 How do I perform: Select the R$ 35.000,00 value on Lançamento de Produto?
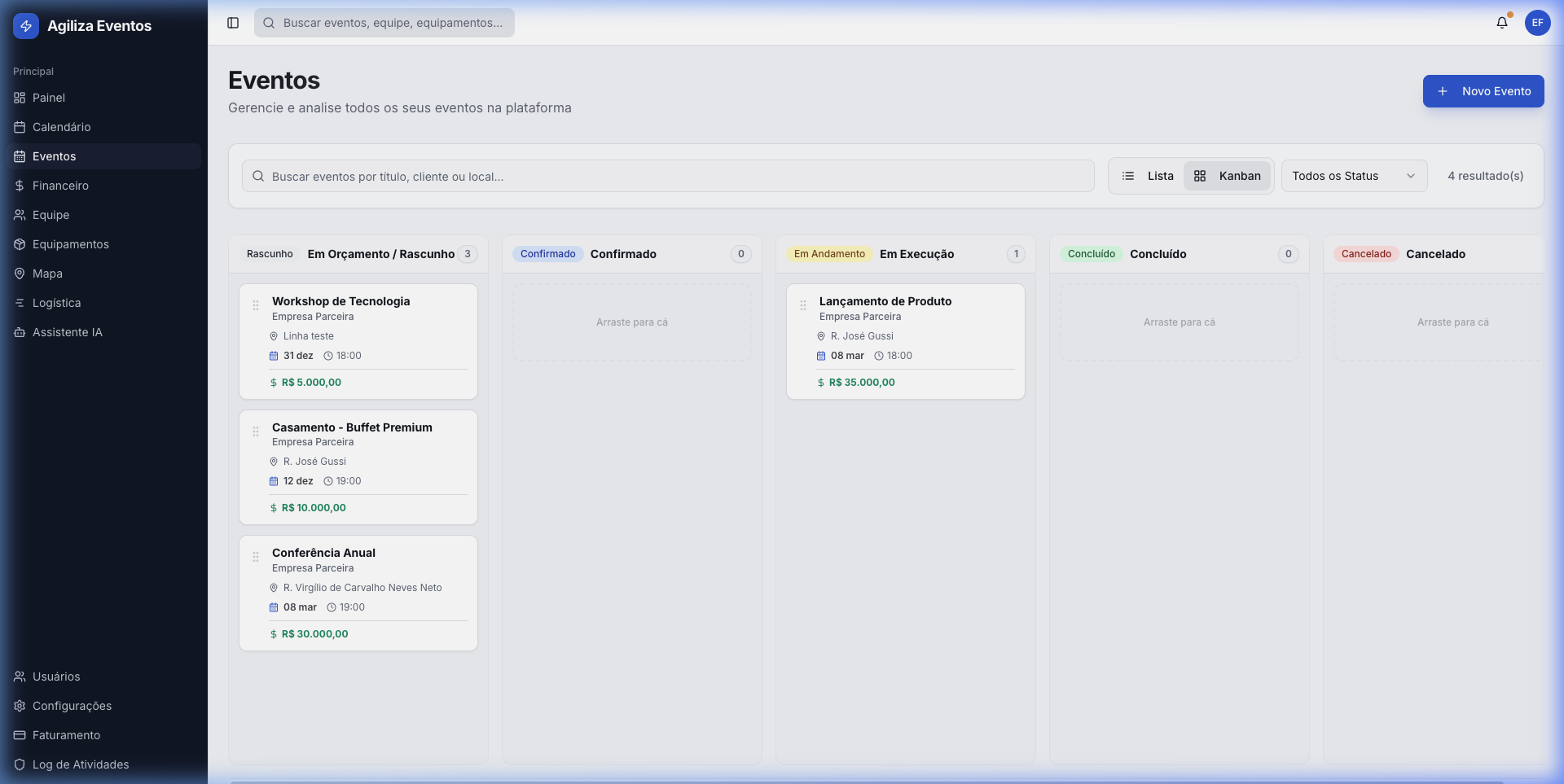[861, 382]
